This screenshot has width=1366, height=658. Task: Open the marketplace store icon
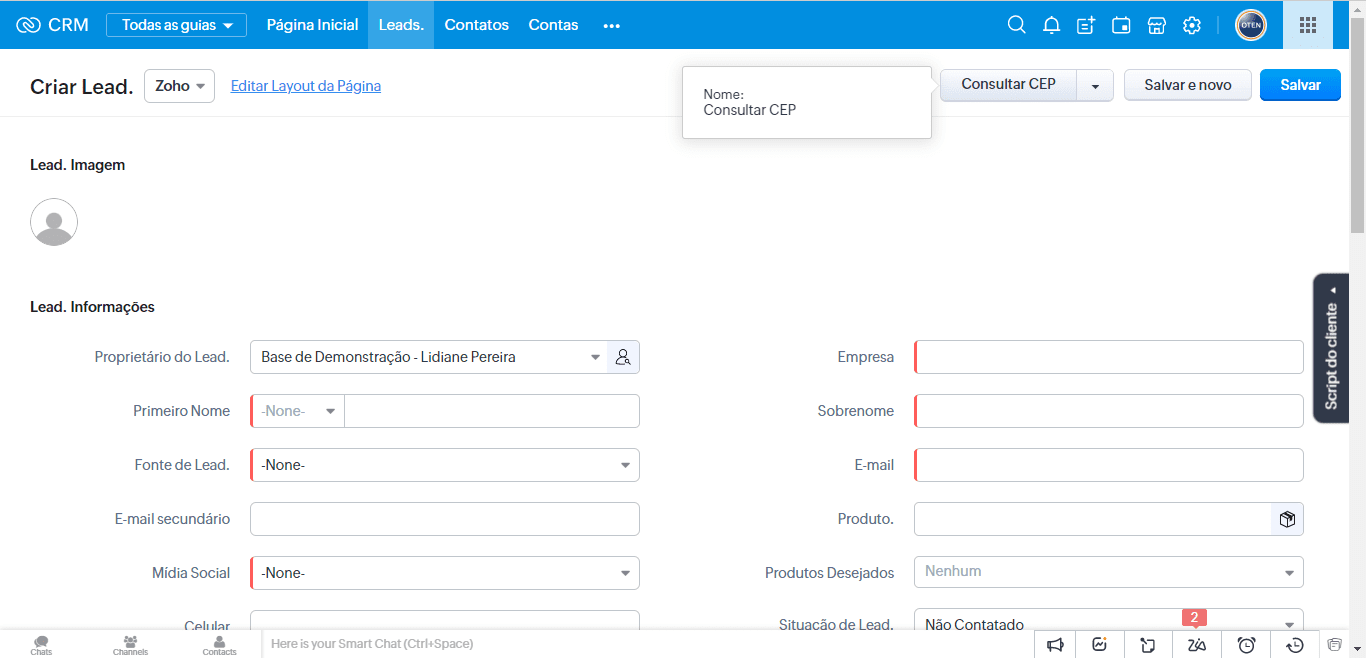click(1156, 25)
